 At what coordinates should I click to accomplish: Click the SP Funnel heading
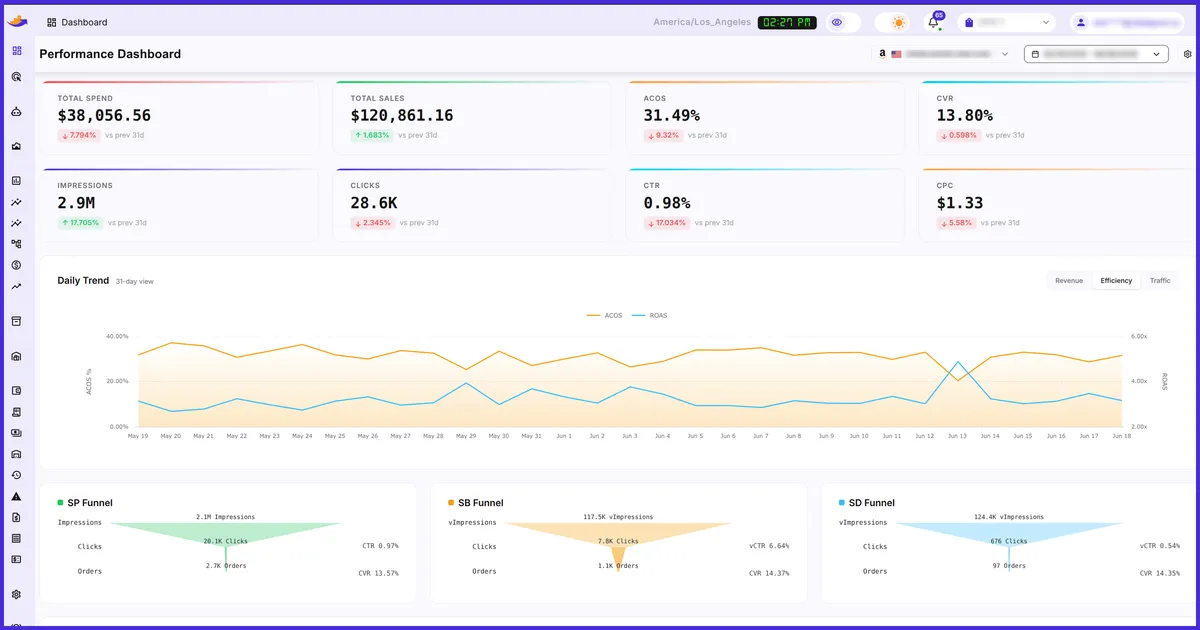tap(89, 503)
